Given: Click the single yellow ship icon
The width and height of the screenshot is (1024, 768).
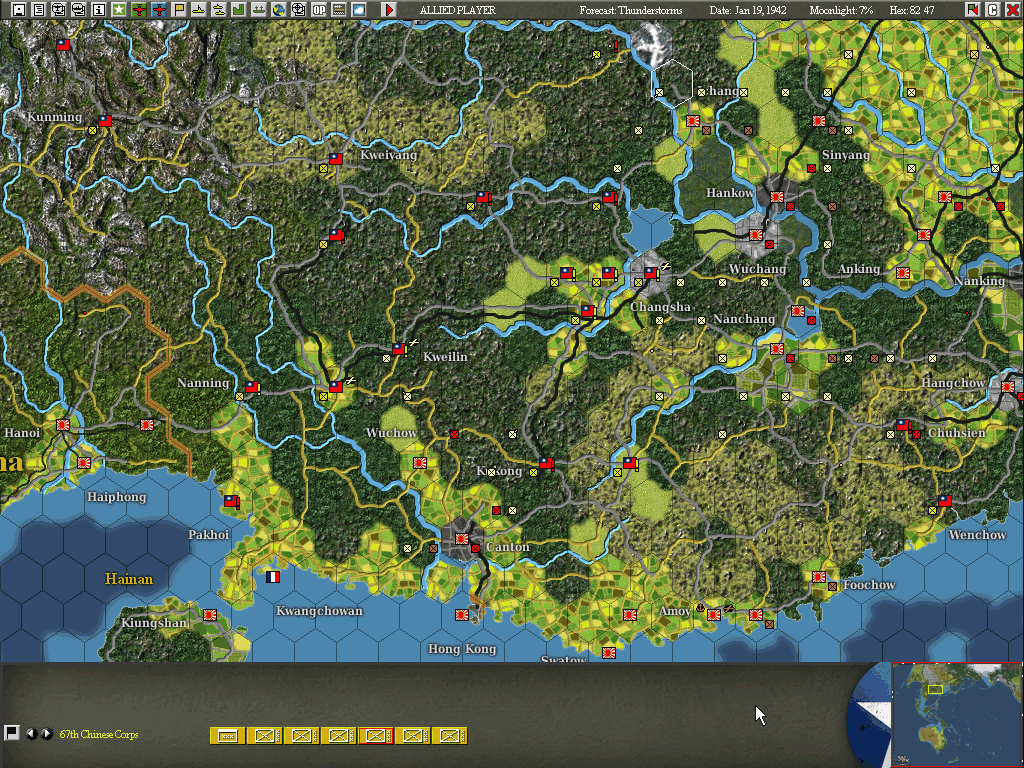Looking at the screenshot, I should click(x=199, y=10).
